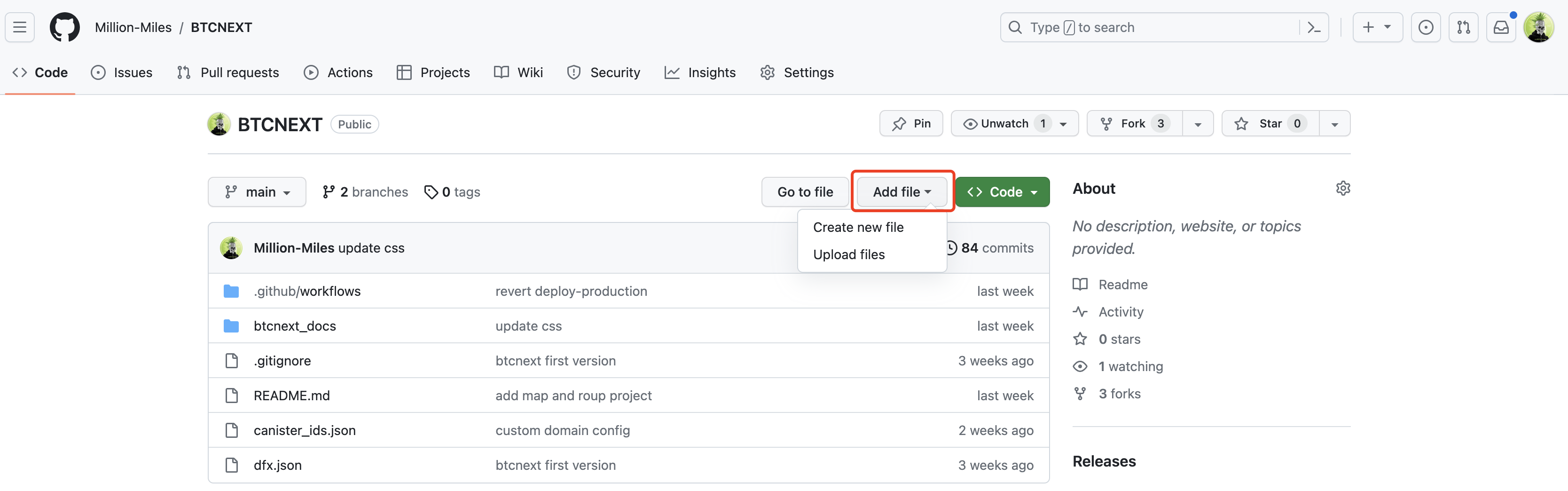Click the canister_ids.json file icon
This screenshot has height=491, width=1568.
tap(231, 430)
